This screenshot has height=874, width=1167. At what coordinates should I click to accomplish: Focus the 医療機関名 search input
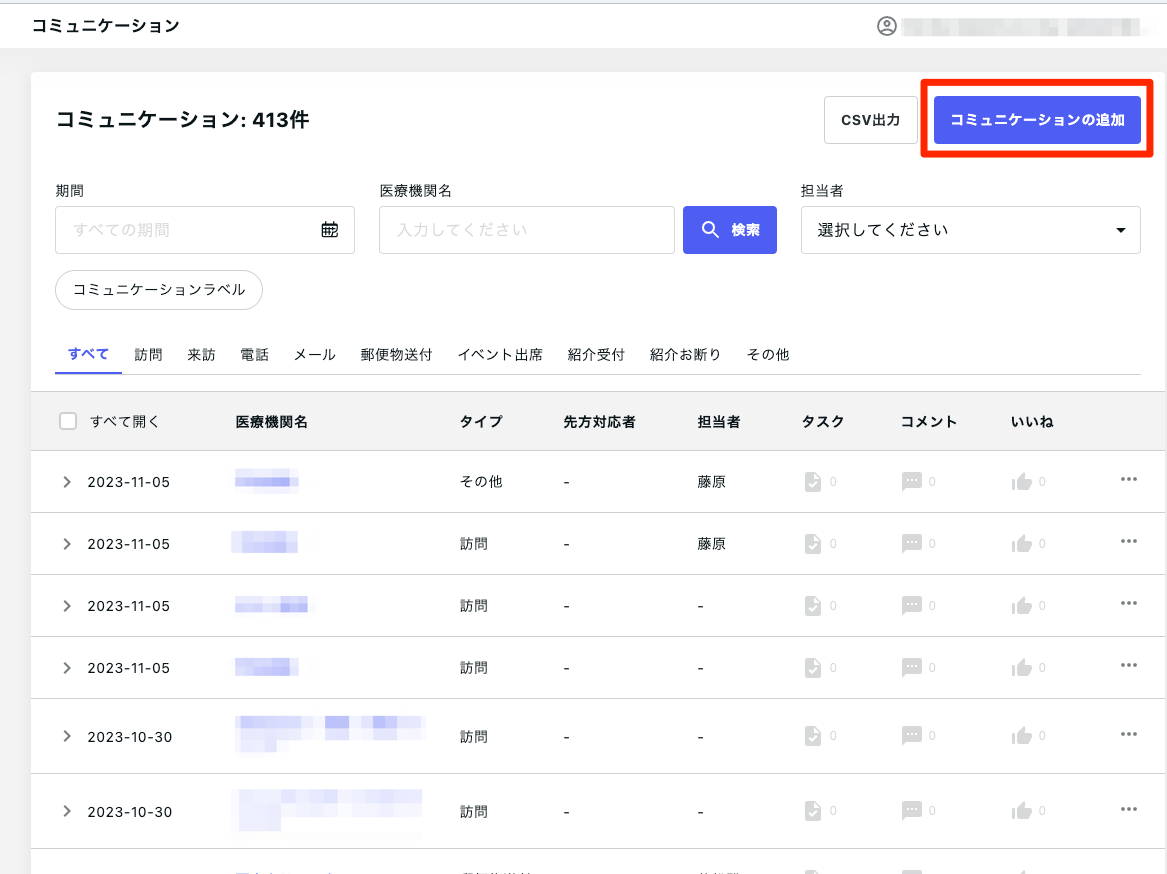[527, 230]
